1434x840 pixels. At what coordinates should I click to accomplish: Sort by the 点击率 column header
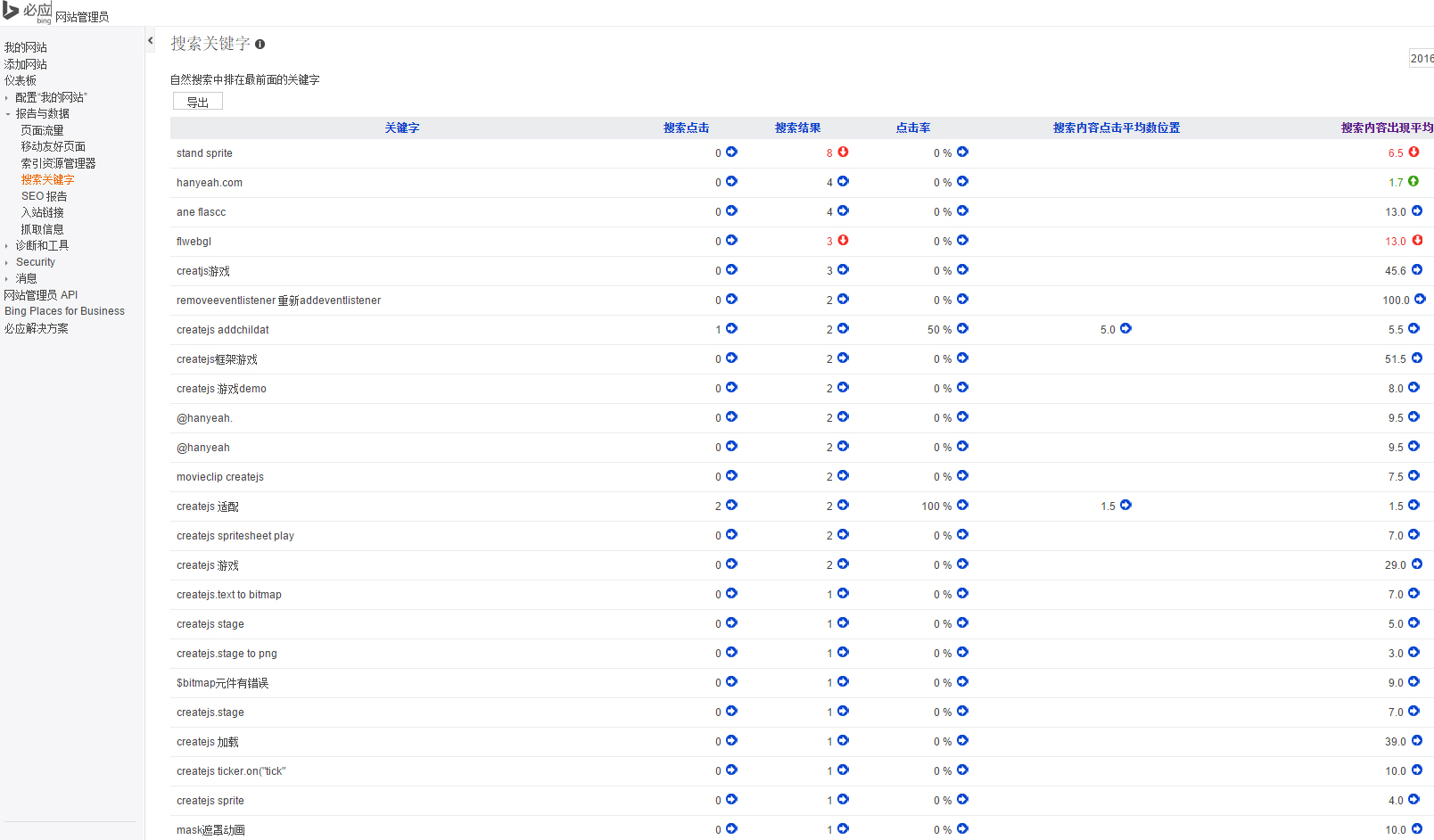click(x=913, y=128)
